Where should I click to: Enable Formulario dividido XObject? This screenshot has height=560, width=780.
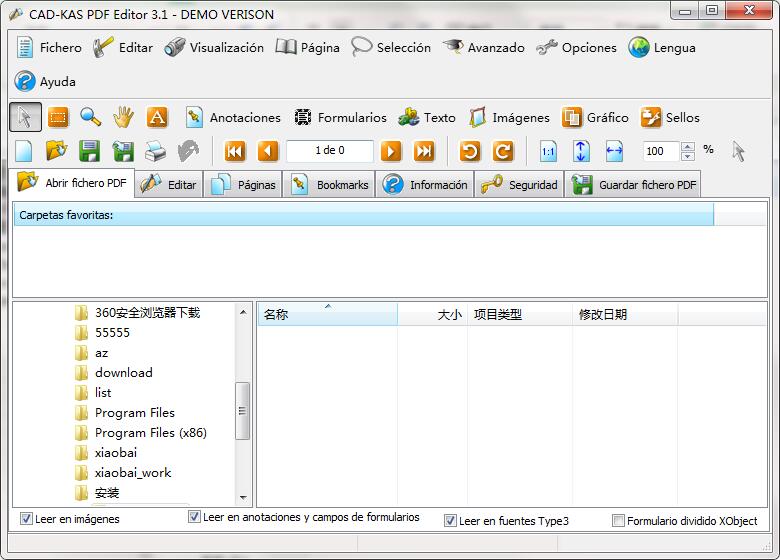tap(618, 521)
